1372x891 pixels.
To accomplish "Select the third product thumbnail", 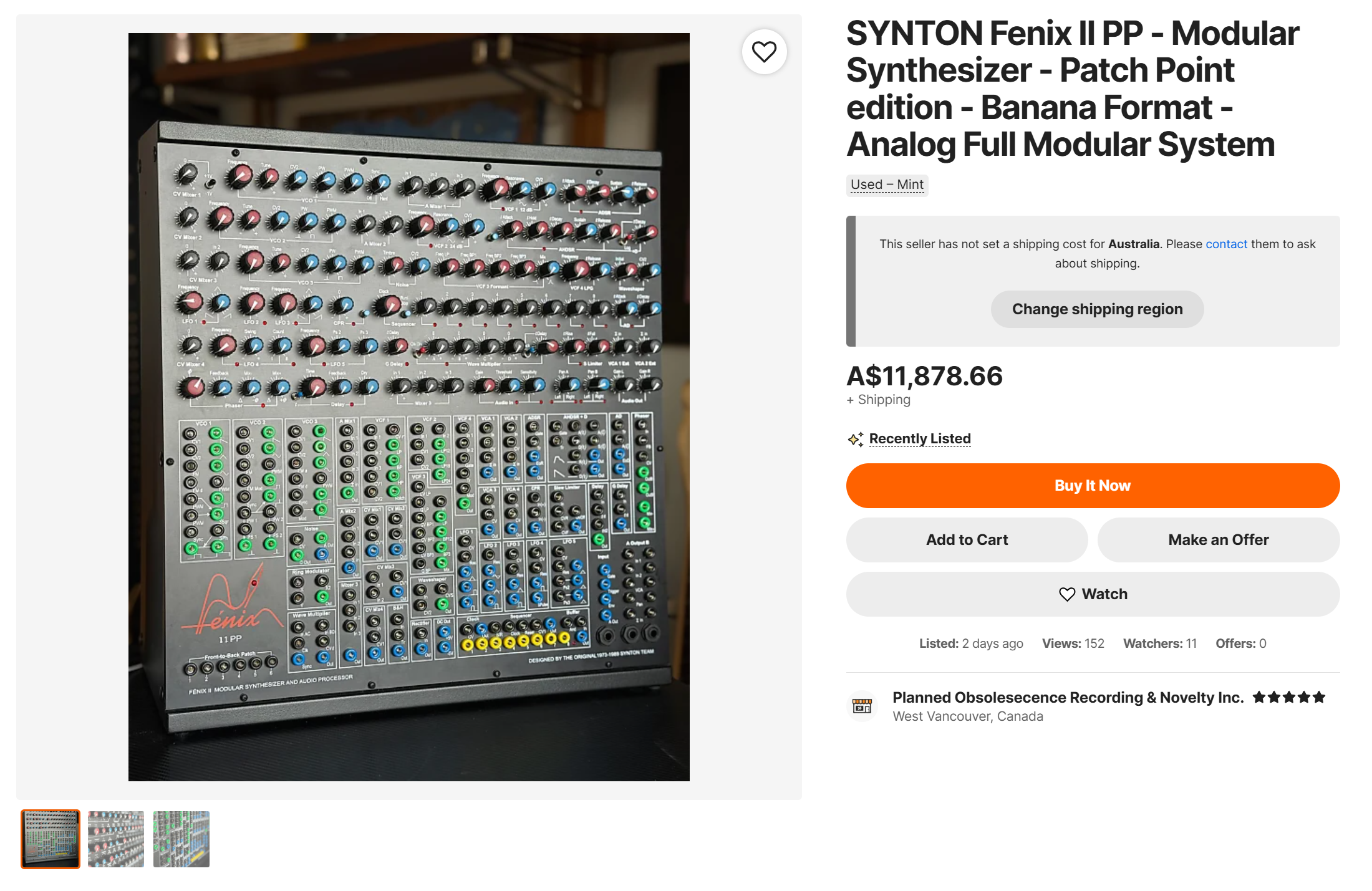I will coord(181,839).
